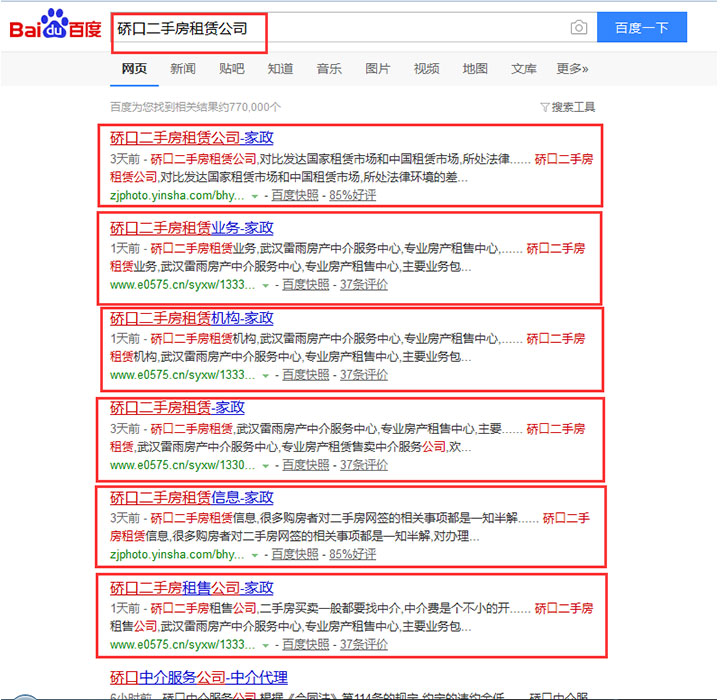Expand URL dropdown arrow of 硚口二手房租赁-家政 result
The image size is (720, 700).
[x=265, y=466]
